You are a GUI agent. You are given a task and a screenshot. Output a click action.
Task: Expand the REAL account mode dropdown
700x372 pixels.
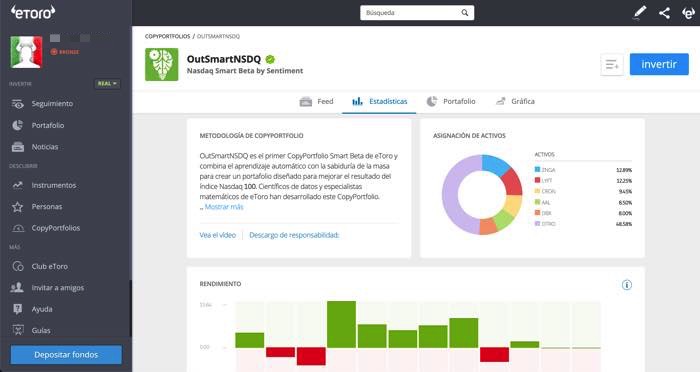click(x=107, y=84)
